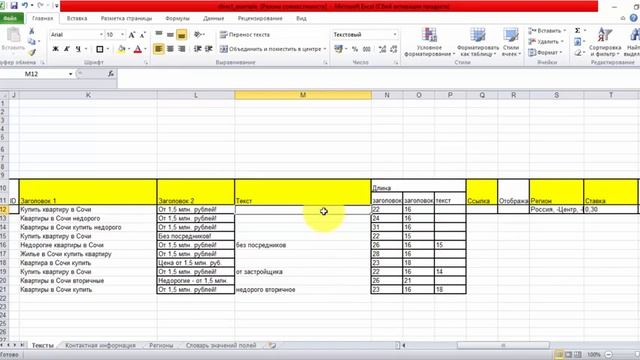This screenshot has width=640, height=360.
Task: Decrease indent in the alignment group
Action: click(x=198, y=49)
